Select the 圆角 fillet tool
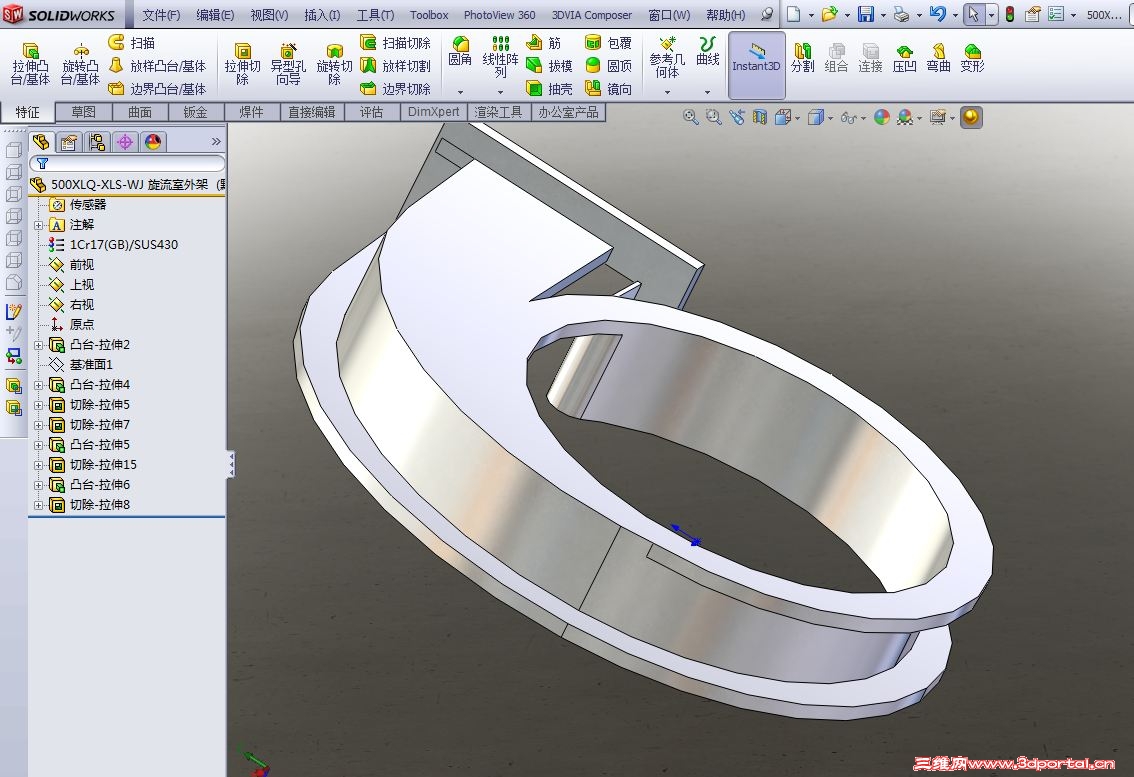This screenshot has height=777, width=1134. point(460,52)
